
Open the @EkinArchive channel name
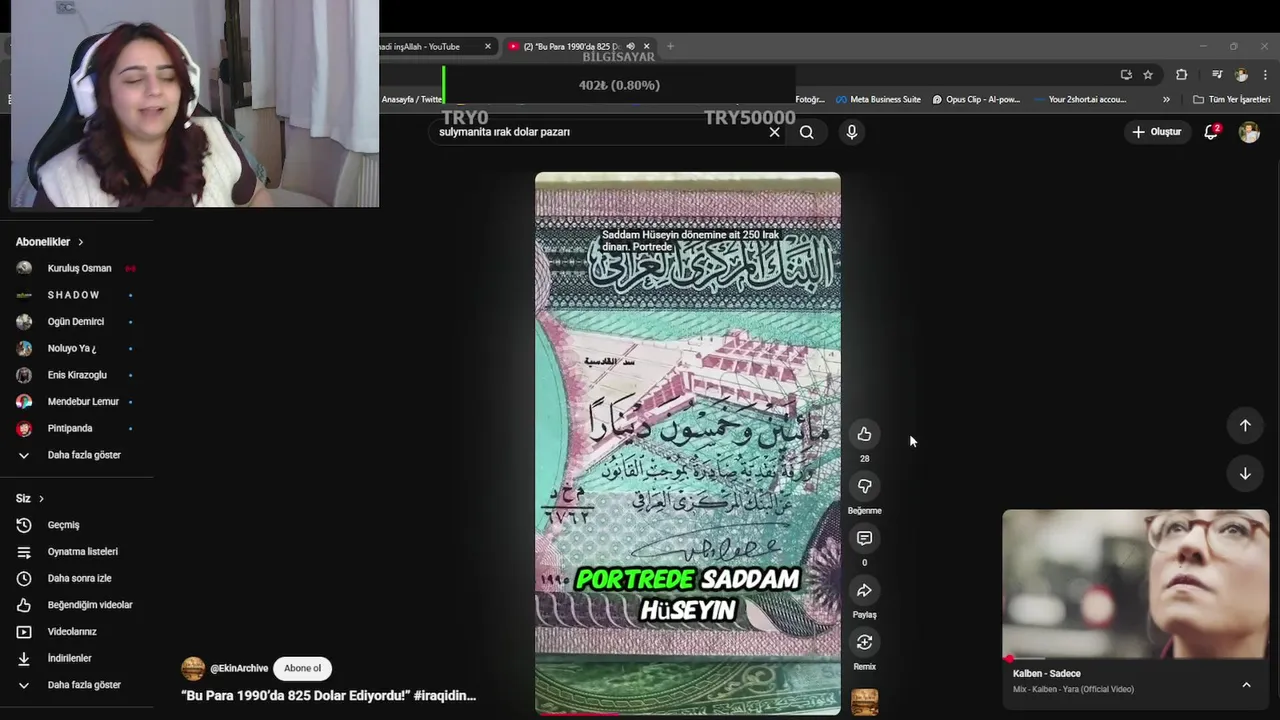(239, 668)
